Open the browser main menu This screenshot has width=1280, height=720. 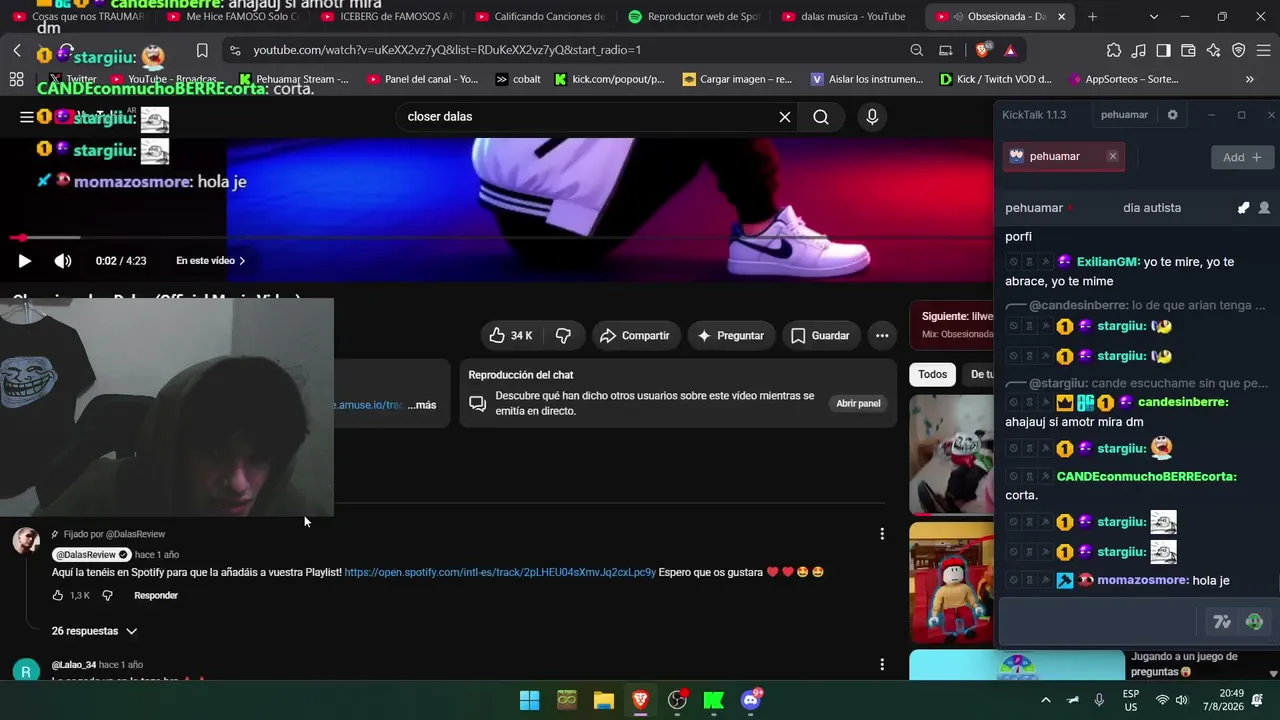(x=1264, y=50)
